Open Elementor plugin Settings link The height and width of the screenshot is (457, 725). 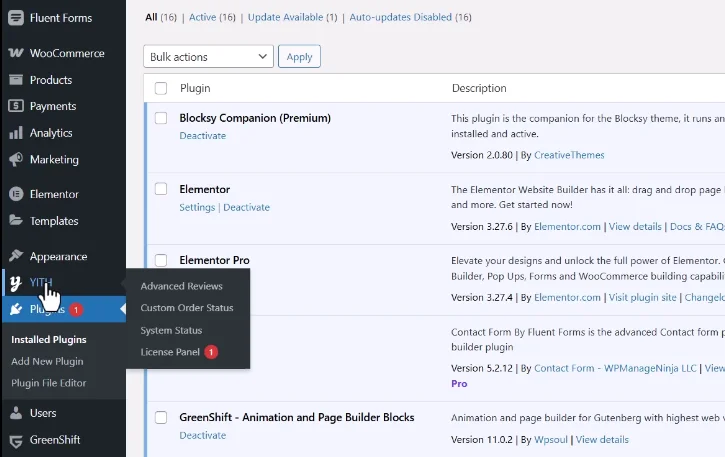(197, 207)
